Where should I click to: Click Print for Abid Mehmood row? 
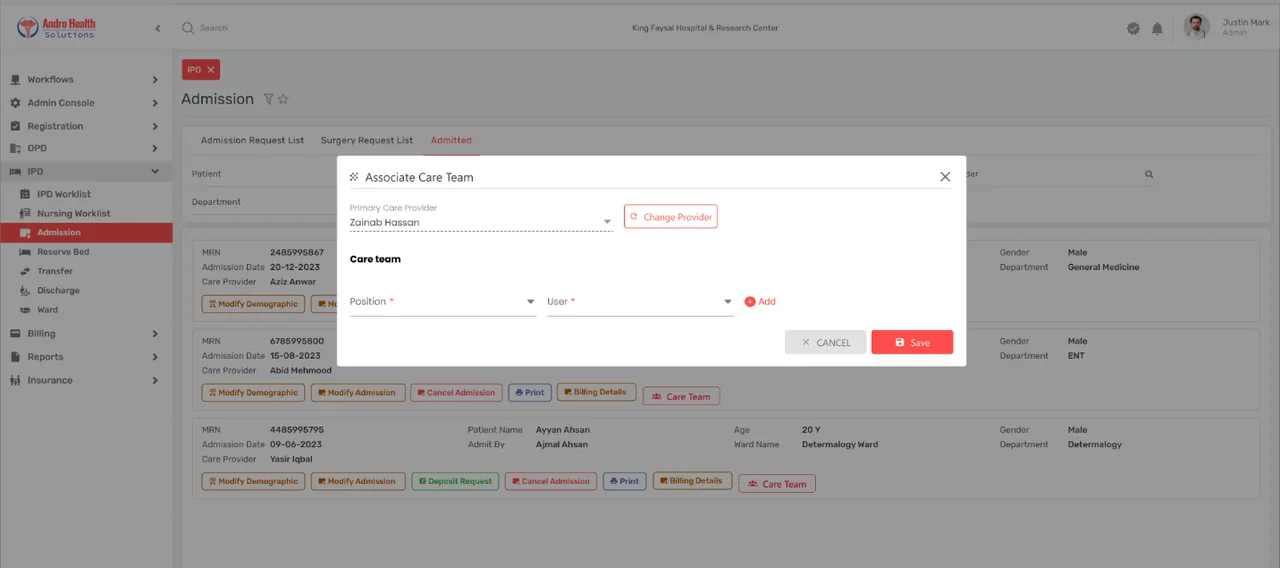tap(530, 393)
